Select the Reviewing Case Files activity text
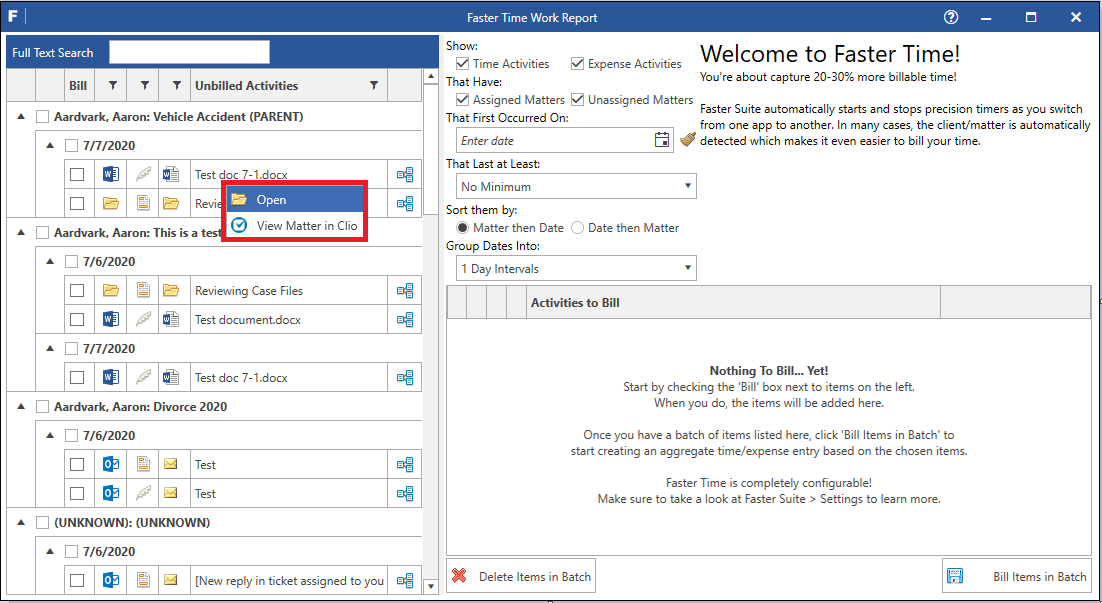The image size is (1102, 603). 249,290
